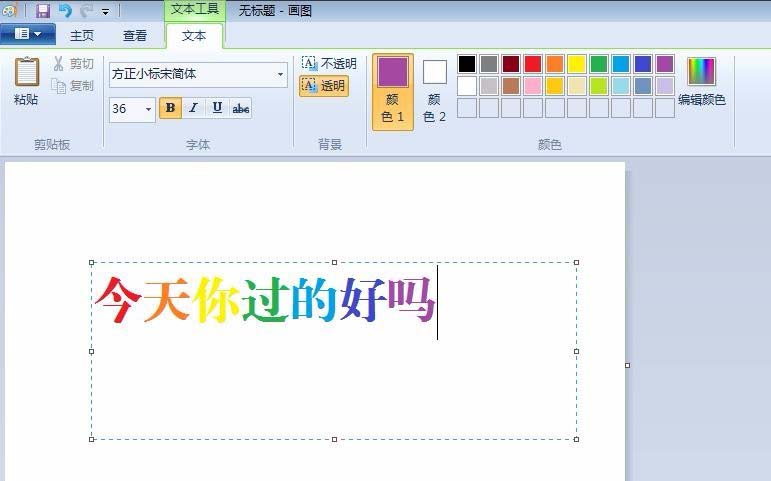Toggle bold formatting
Screen dimensions: 771x481
coord(171,108)
